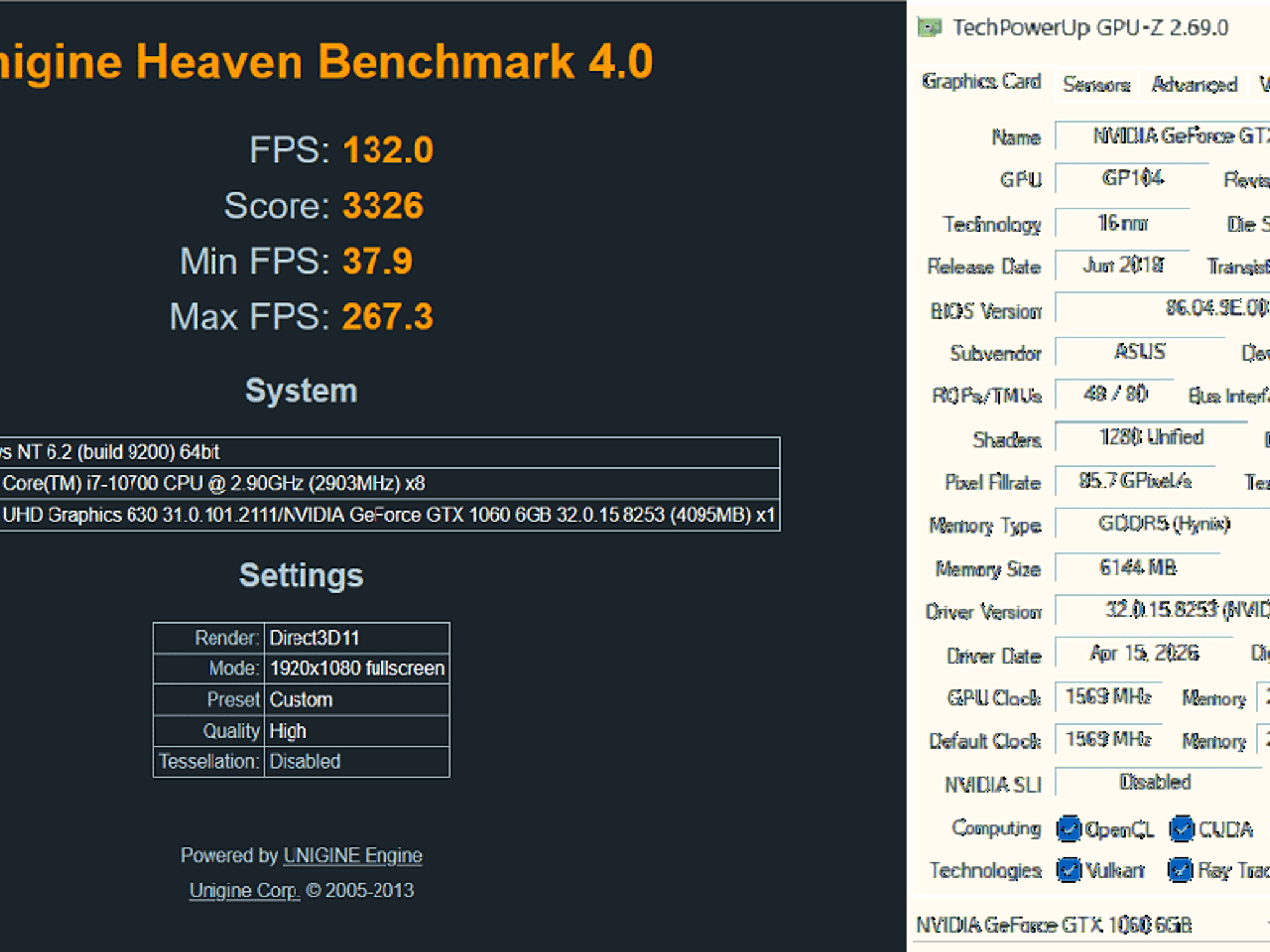This screenshot has width=1270, height=952.
Task: Click the i7-10700 CPU row in System table
Action: click(x=389, y=483)
